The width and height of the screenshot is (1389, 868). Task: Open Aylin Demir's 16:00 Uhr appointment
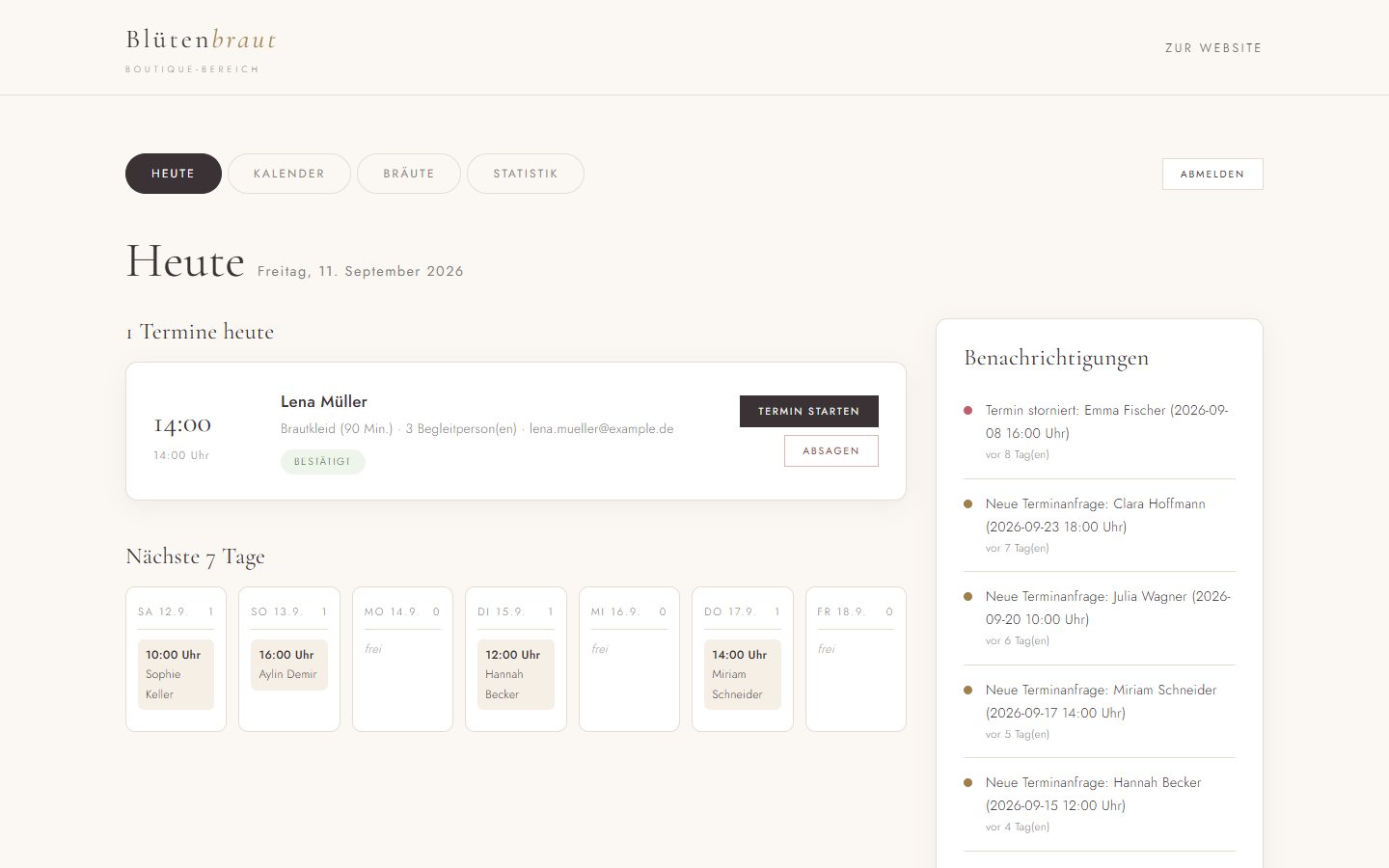[289, 665]
